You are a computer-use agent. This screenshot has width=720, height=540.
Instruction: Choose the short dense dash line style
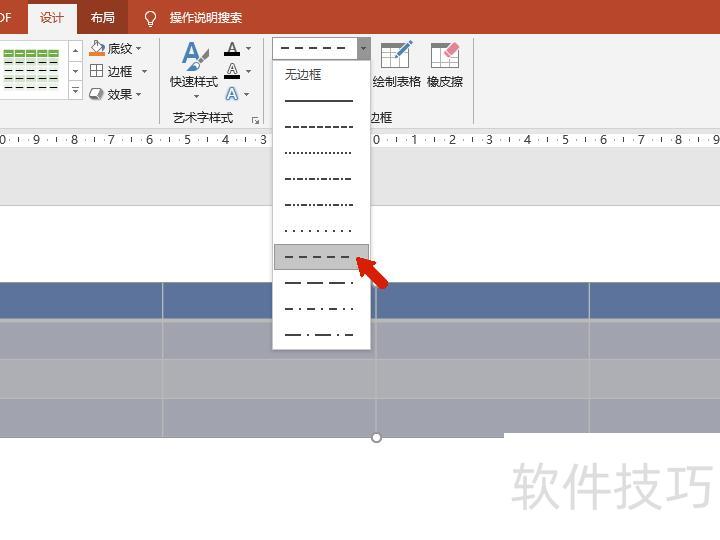coord(321,127)
